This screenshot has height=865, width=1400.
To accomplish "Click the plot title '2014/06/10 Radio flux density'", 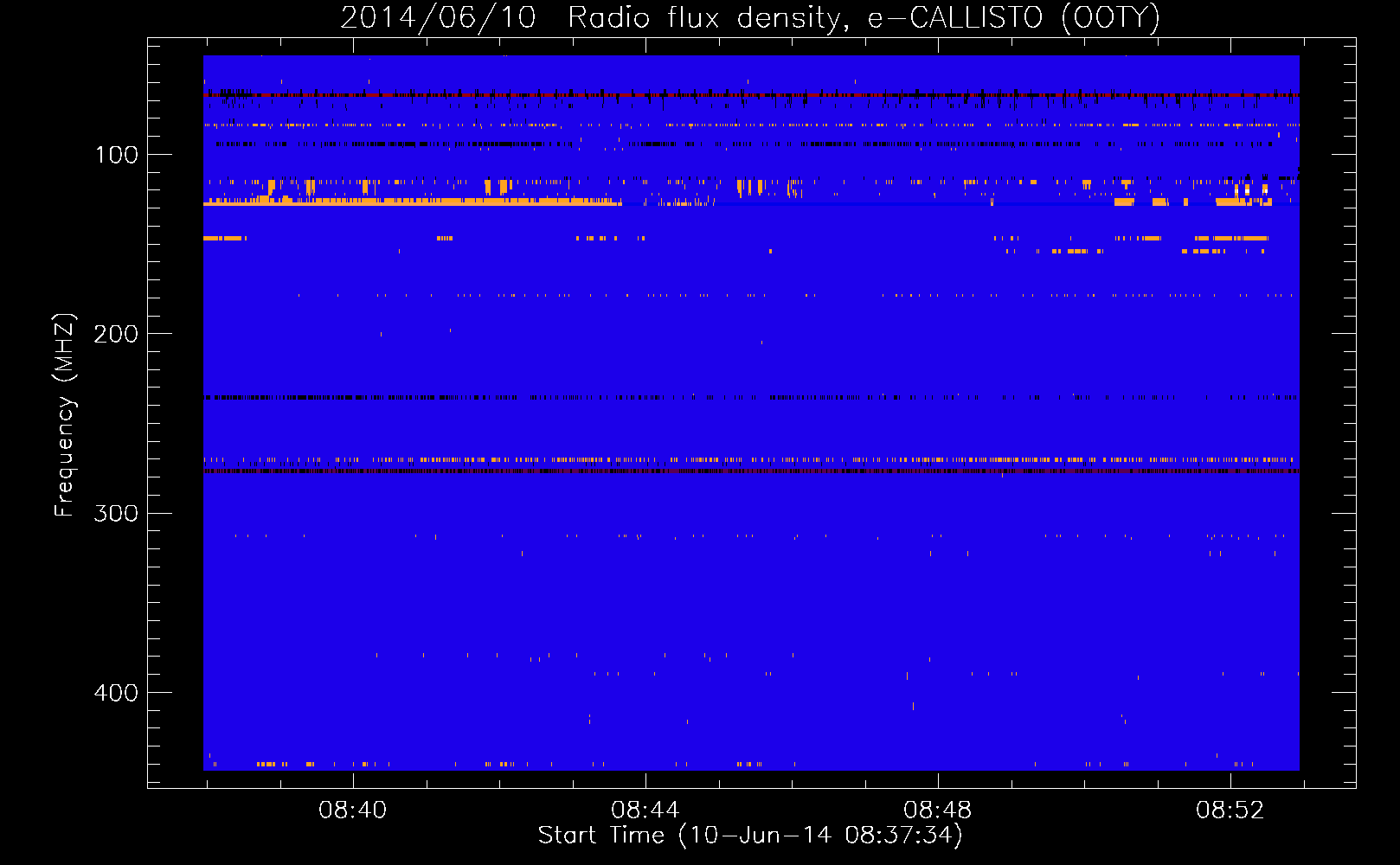I will [750, 18].
